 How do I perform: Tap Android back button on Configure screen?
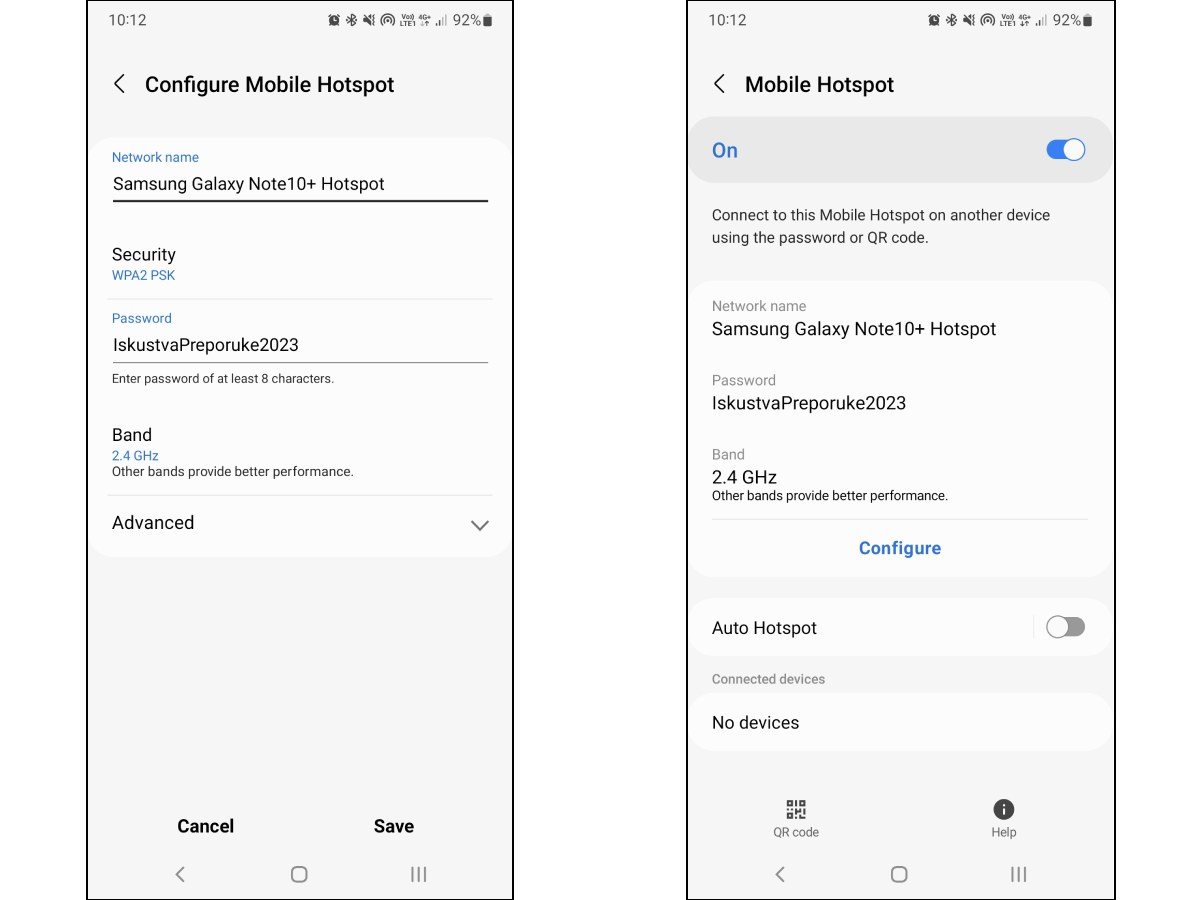coord(180,874)
